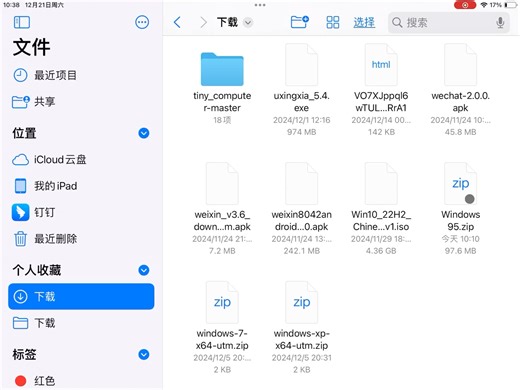This screenshot has width=520, height=390.
Task: Click the "2024/12/1 12:16" date text
Action: coord(301,120)
